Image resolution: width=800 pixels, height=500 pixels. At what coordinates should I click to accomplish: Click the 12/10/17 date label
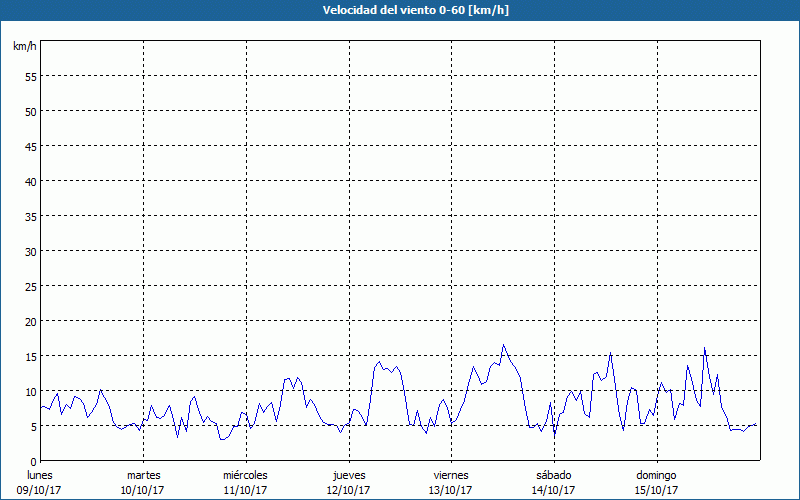click(x=348, y=490)
